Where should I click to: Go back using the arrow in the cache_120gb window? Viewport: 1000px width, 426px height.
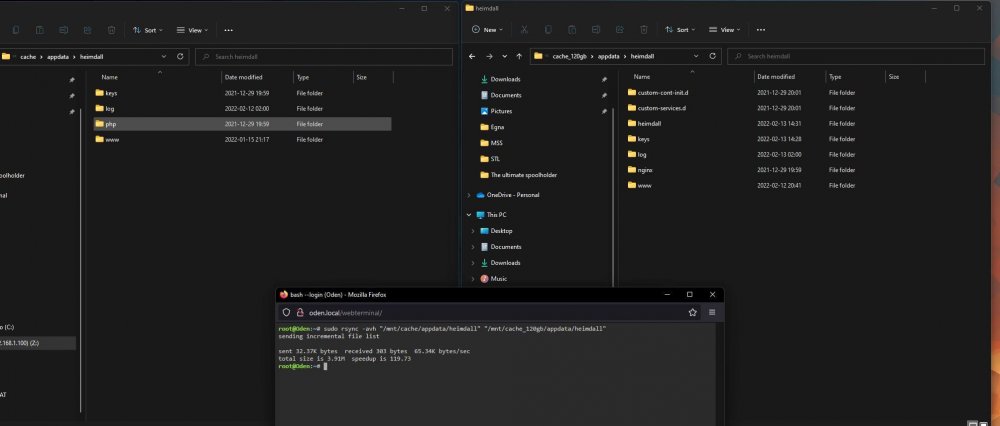click(472, 56)
